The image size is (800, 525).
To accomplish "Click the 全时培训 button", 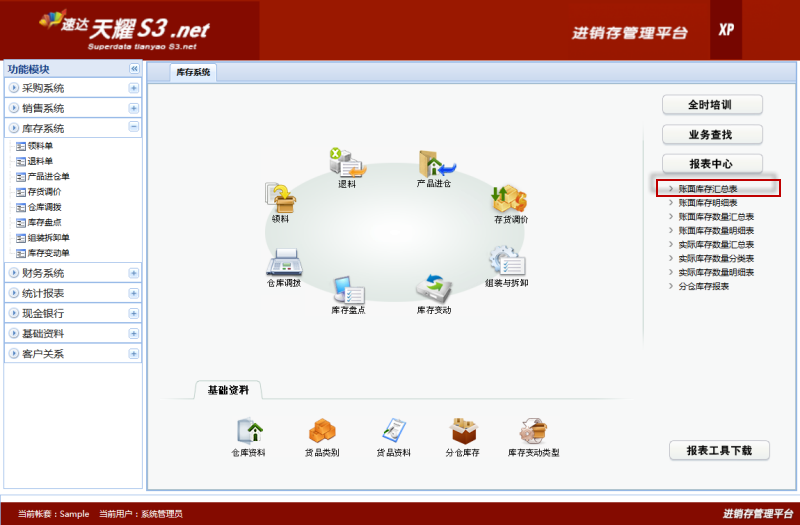I will 711,105.
